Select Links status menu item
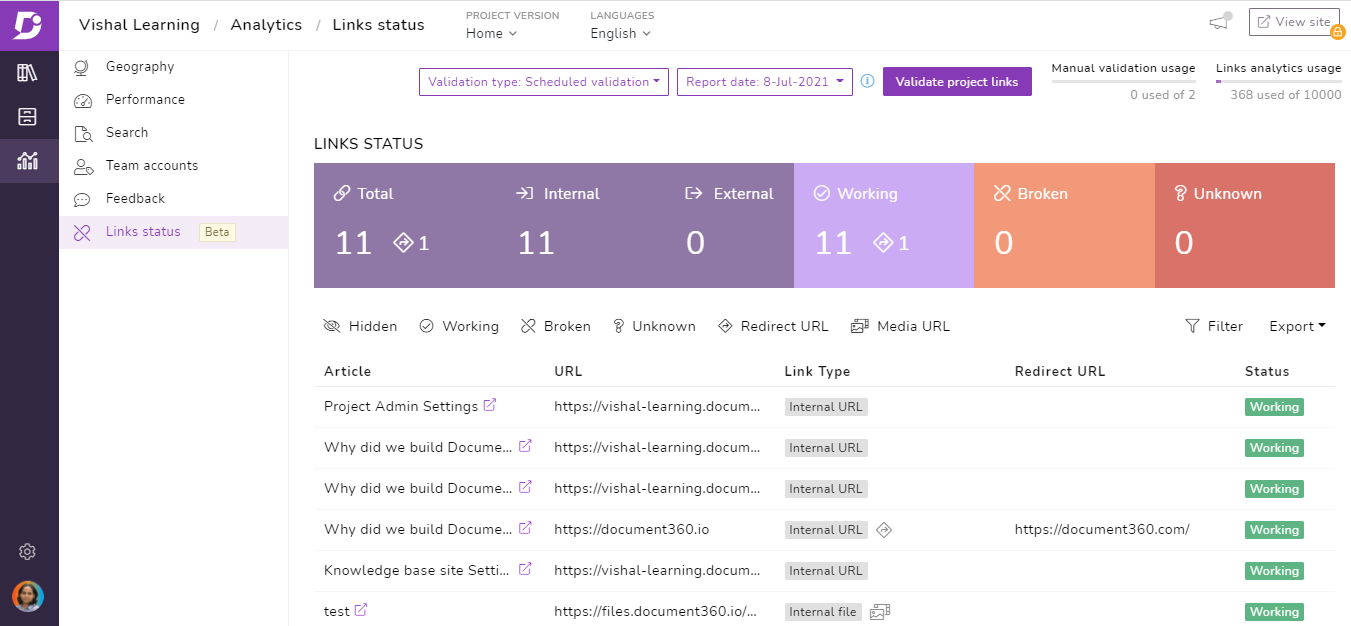1351x626 pixels. pos(173,232)
